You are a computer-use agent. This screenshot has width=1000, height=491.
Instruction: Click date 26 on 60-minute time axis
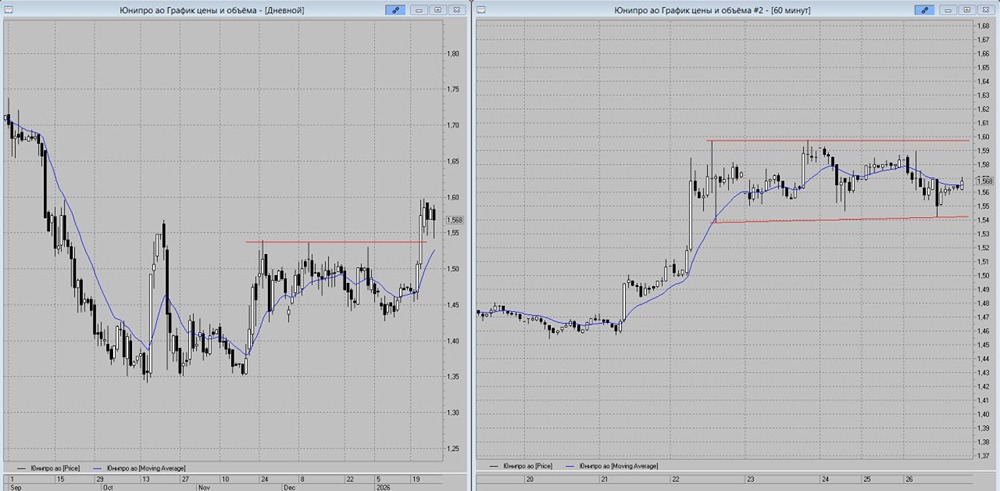pyautogui.click(x=908, y=478)
